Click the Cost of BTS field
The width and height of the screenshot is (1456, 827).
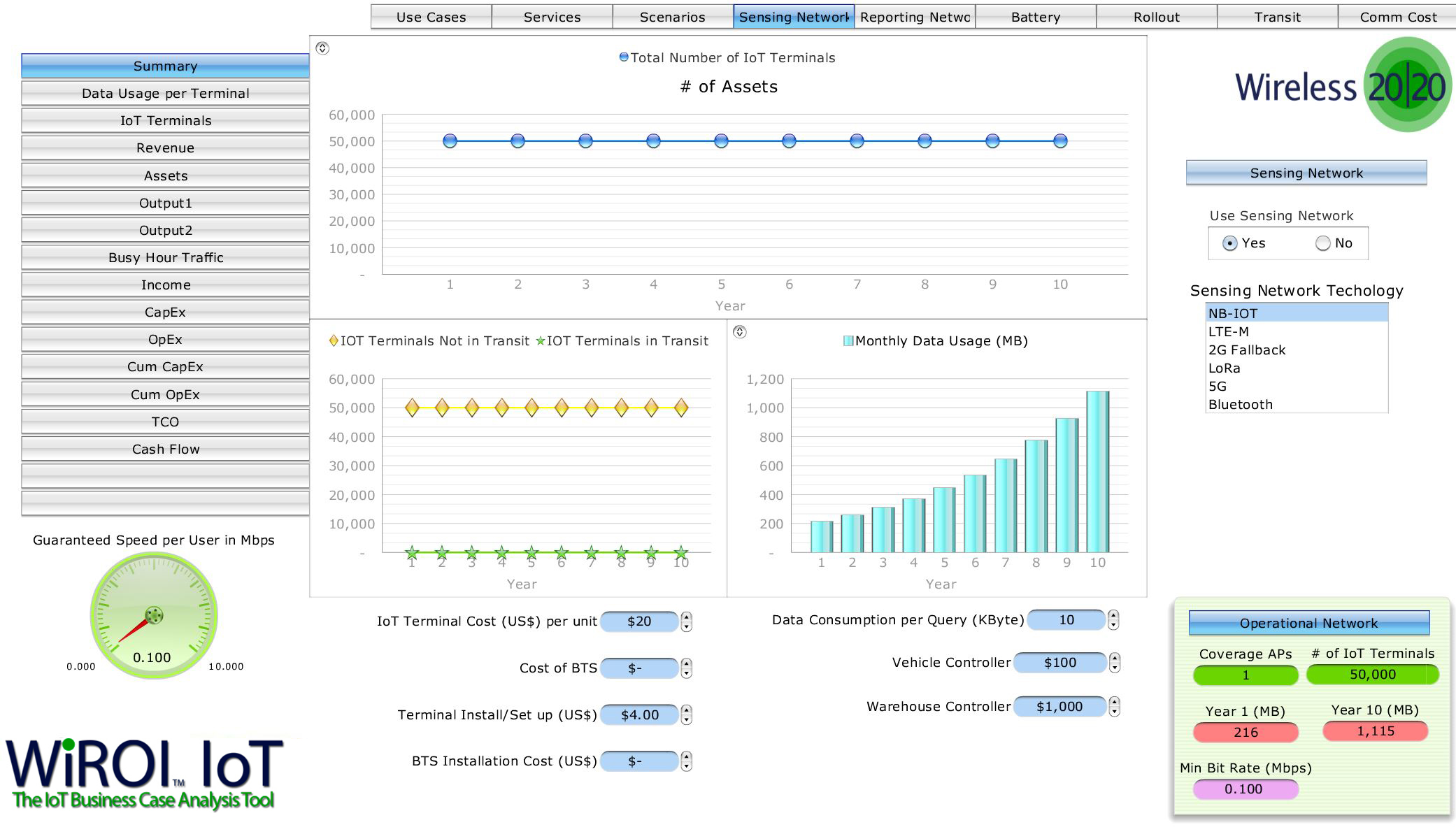point(639,668)
